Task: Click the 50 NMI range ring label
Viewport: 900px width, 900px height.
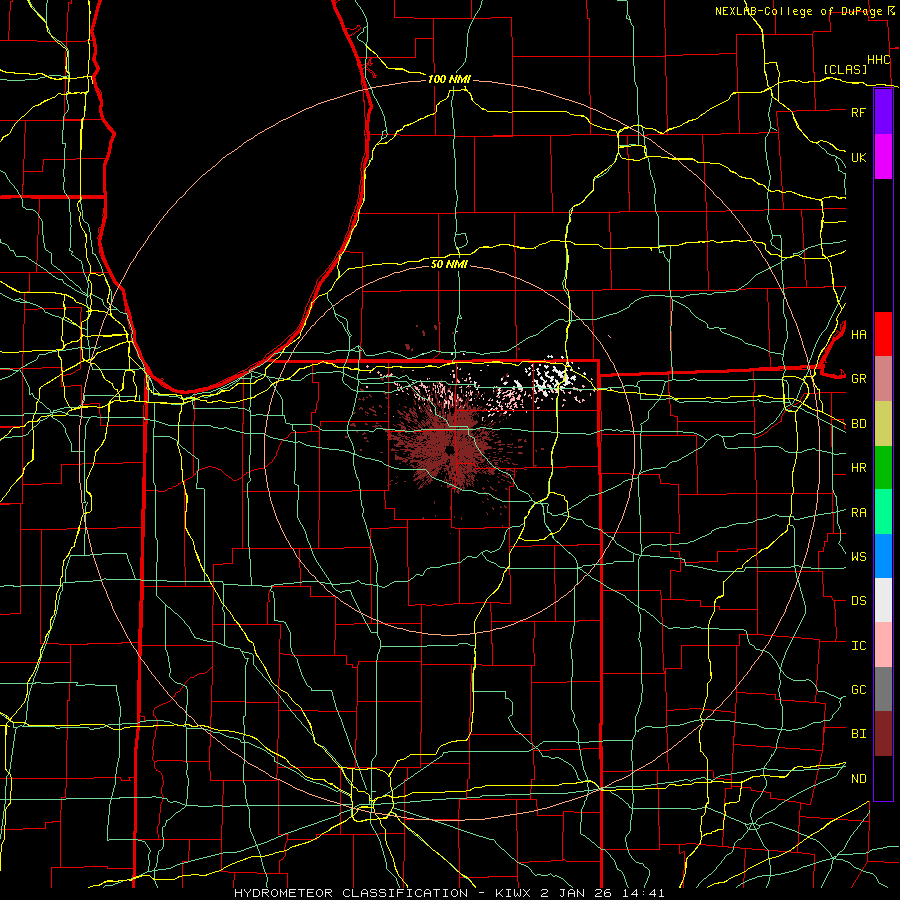Action: tap(449, 264)
